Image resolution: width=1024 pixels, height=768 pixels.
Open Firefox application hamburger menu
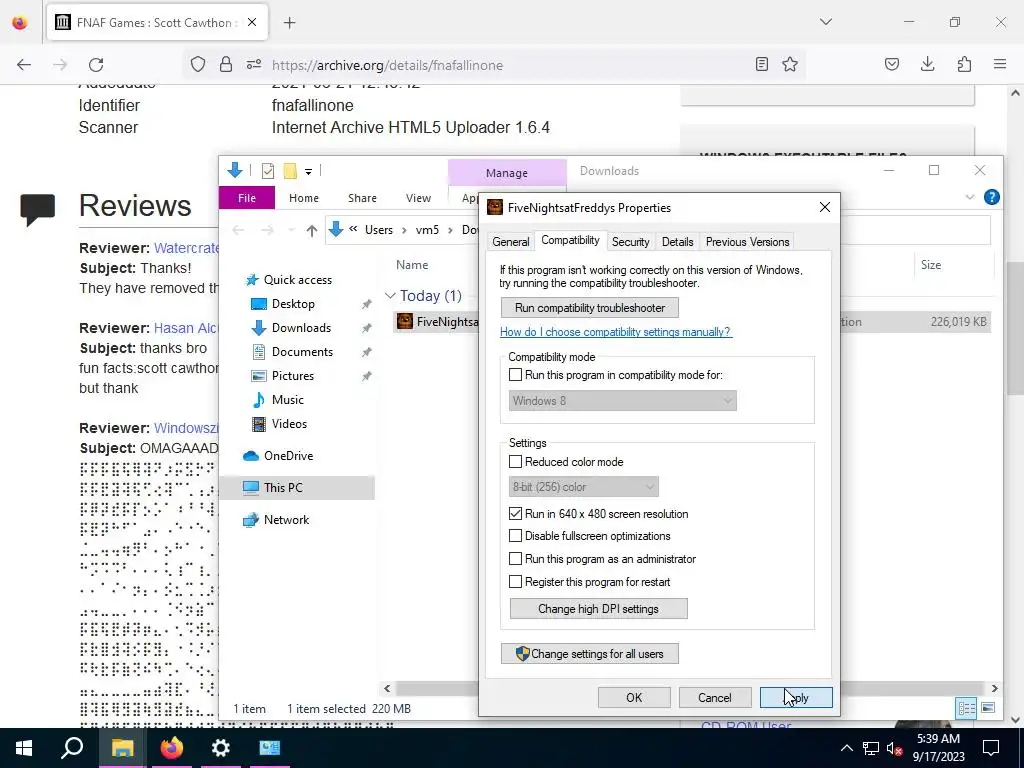pyautogui.click(x=1000, y=64)
